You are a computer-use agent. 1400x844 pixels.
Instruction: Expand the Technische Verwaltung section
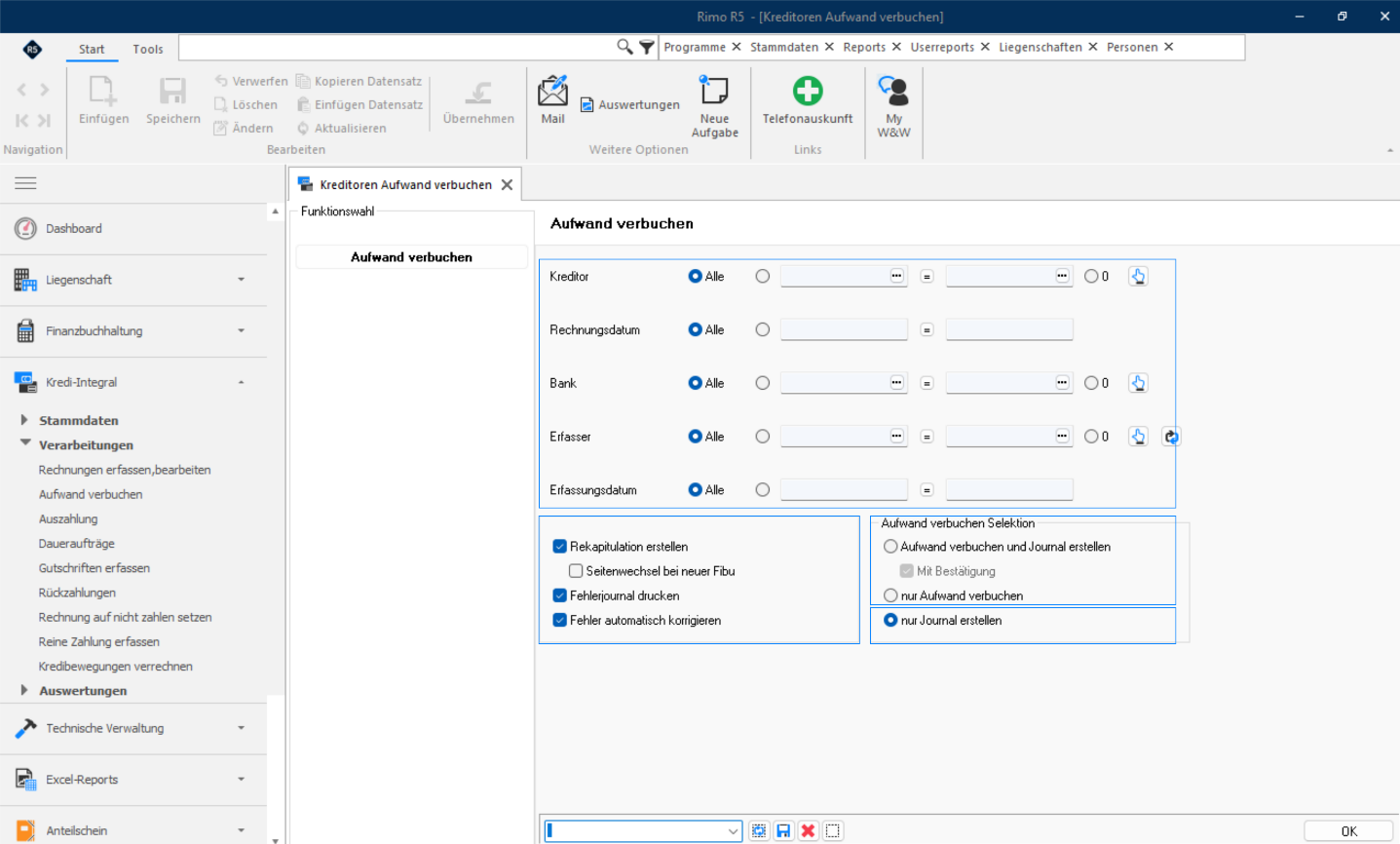[133, 728]
